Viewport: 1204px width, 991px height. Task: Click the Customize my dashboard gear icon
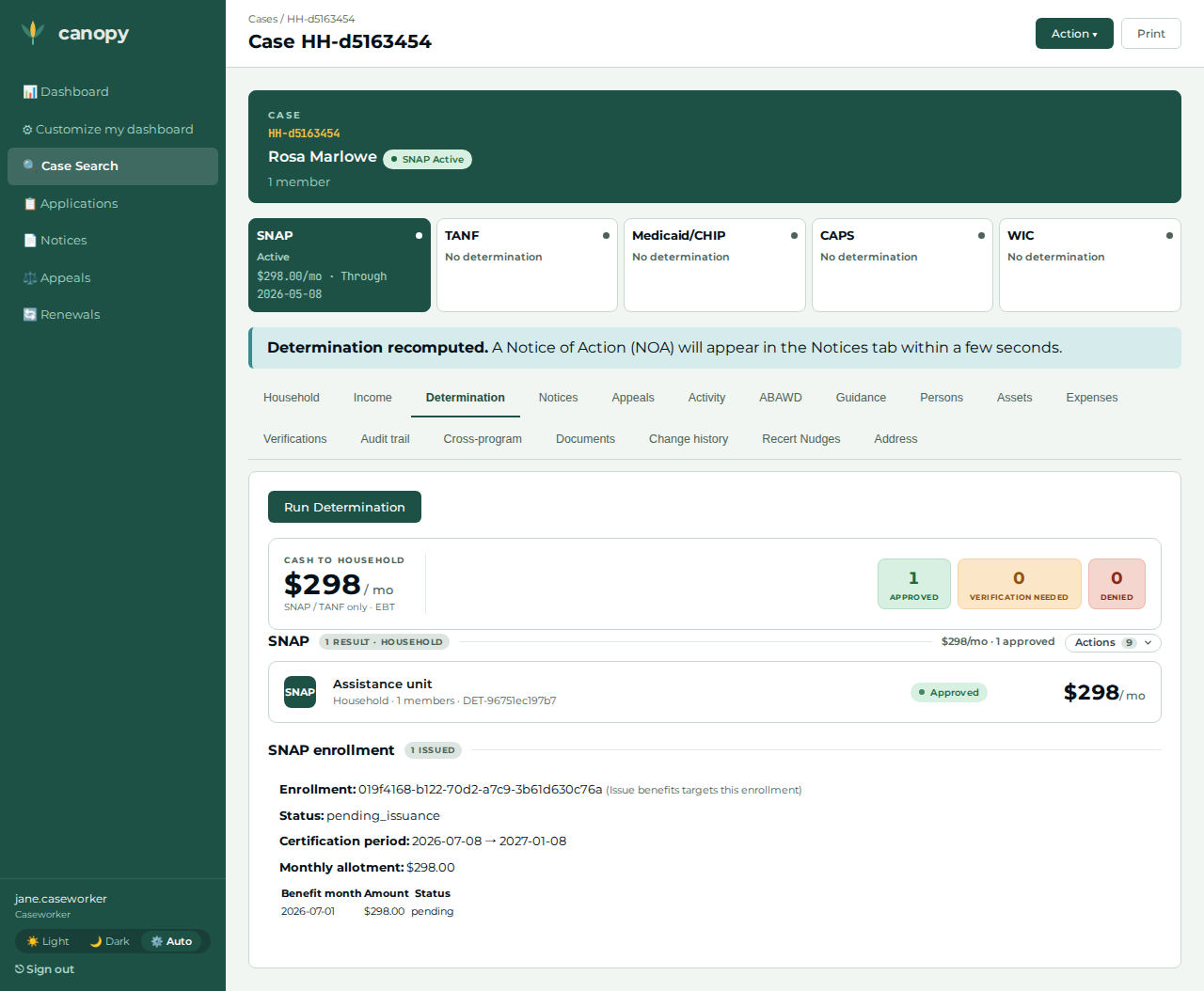27,130
